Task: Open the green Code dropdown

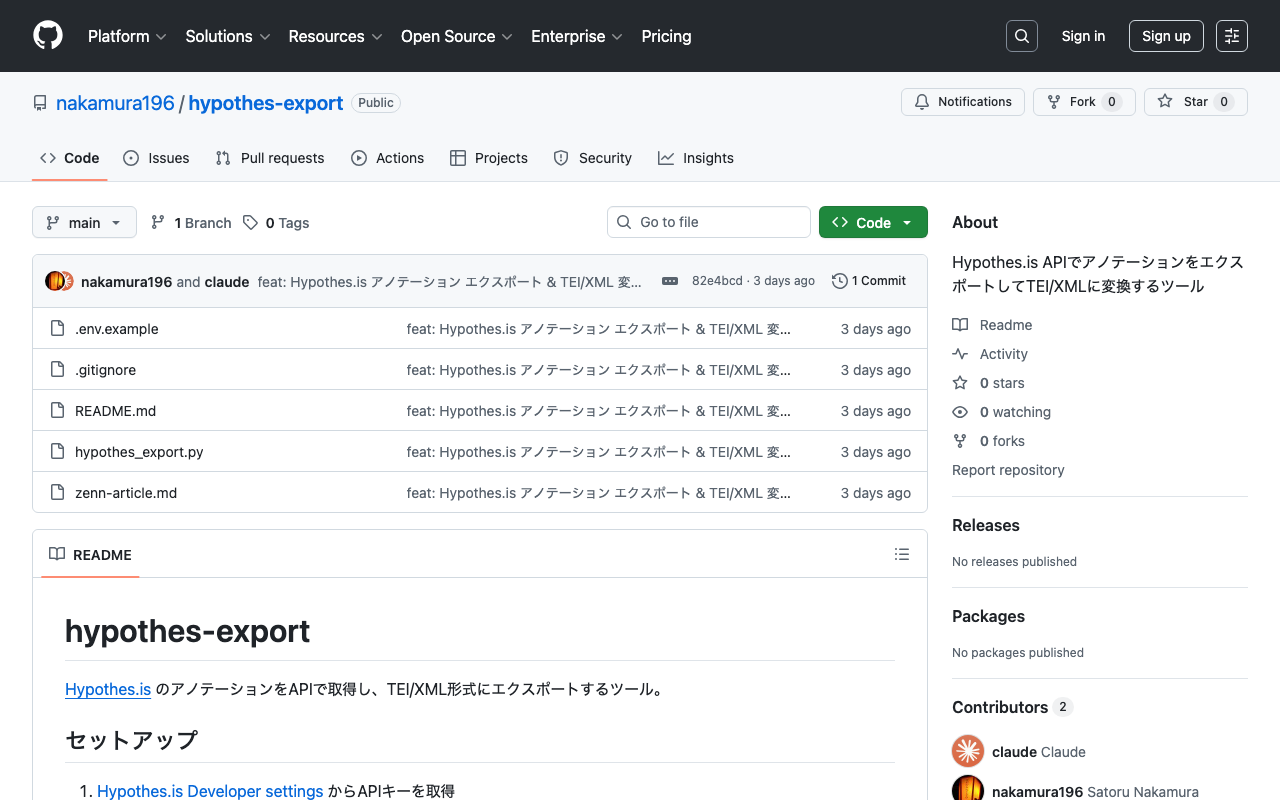Action: coord(872,222)
